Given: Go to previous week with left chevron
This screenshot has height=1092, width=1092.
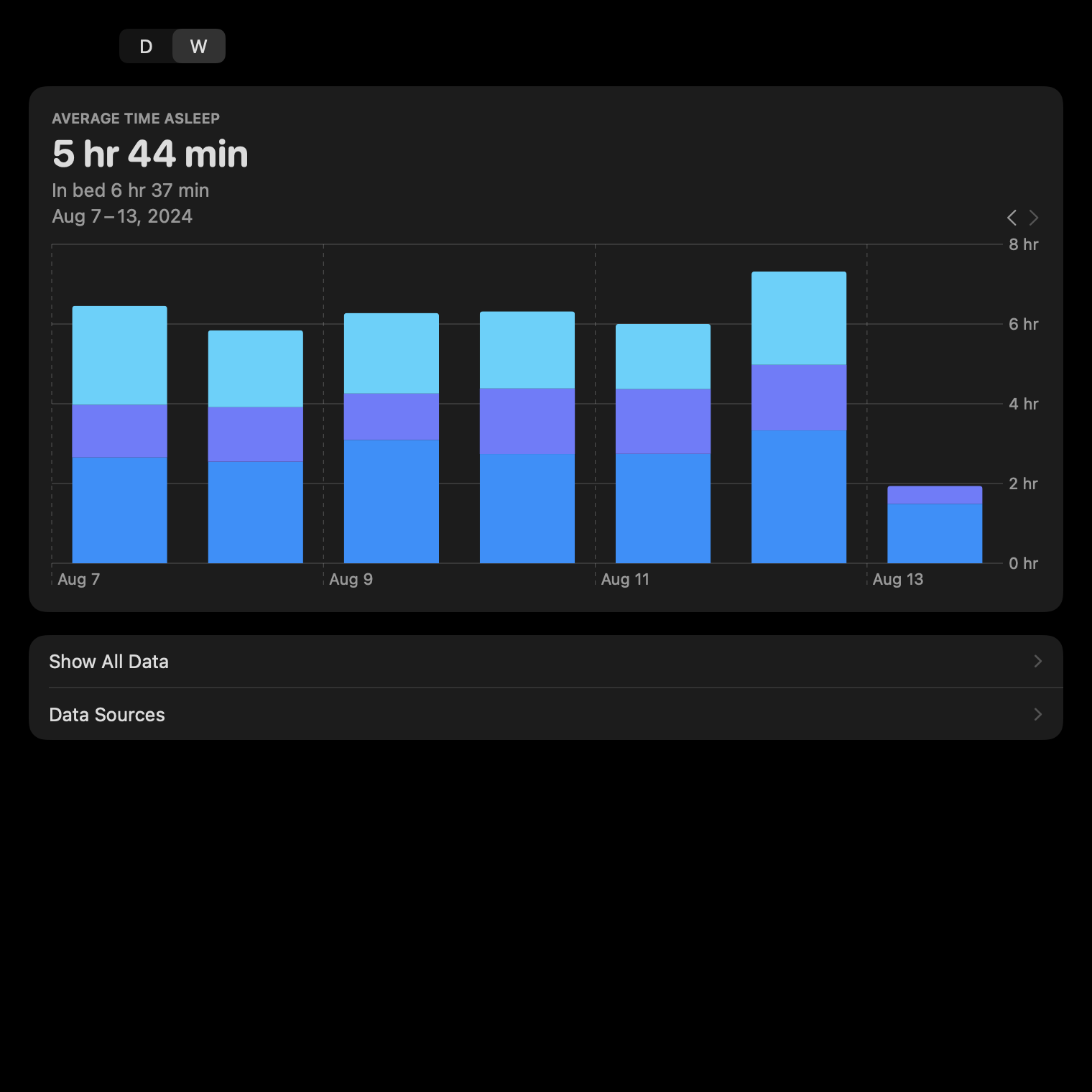Looking at the screenshot, I should point(1012,218).
